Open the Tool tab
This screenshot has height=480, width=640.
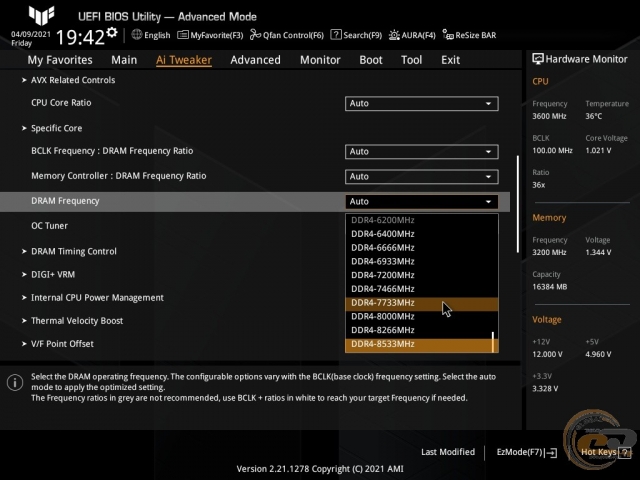tap(411, 60)
